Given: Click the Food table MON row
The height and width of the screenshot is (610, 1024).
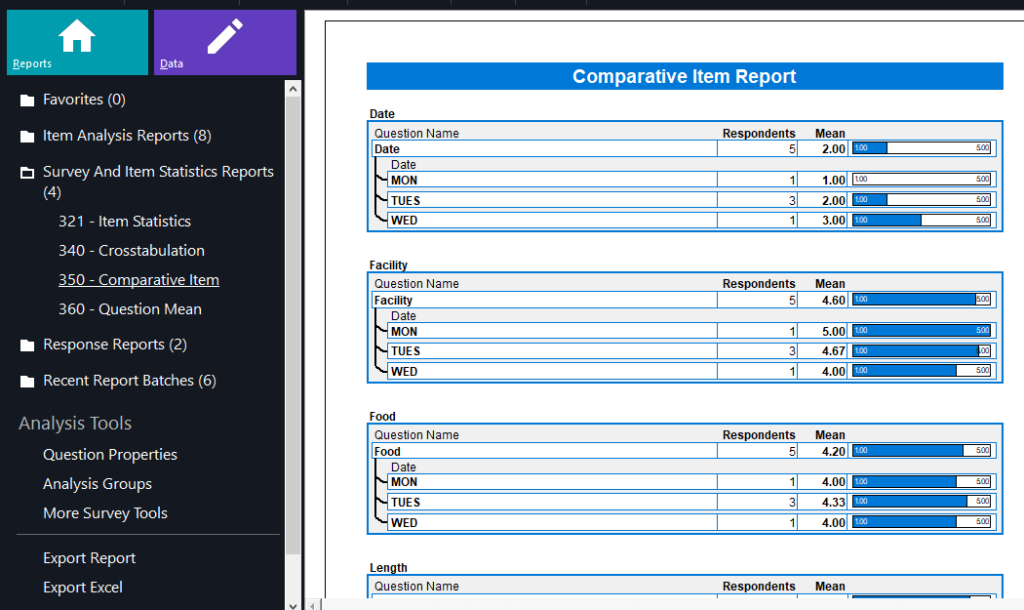Looking at the screenshot, I should pyautogui.click(x=692, y=482).
